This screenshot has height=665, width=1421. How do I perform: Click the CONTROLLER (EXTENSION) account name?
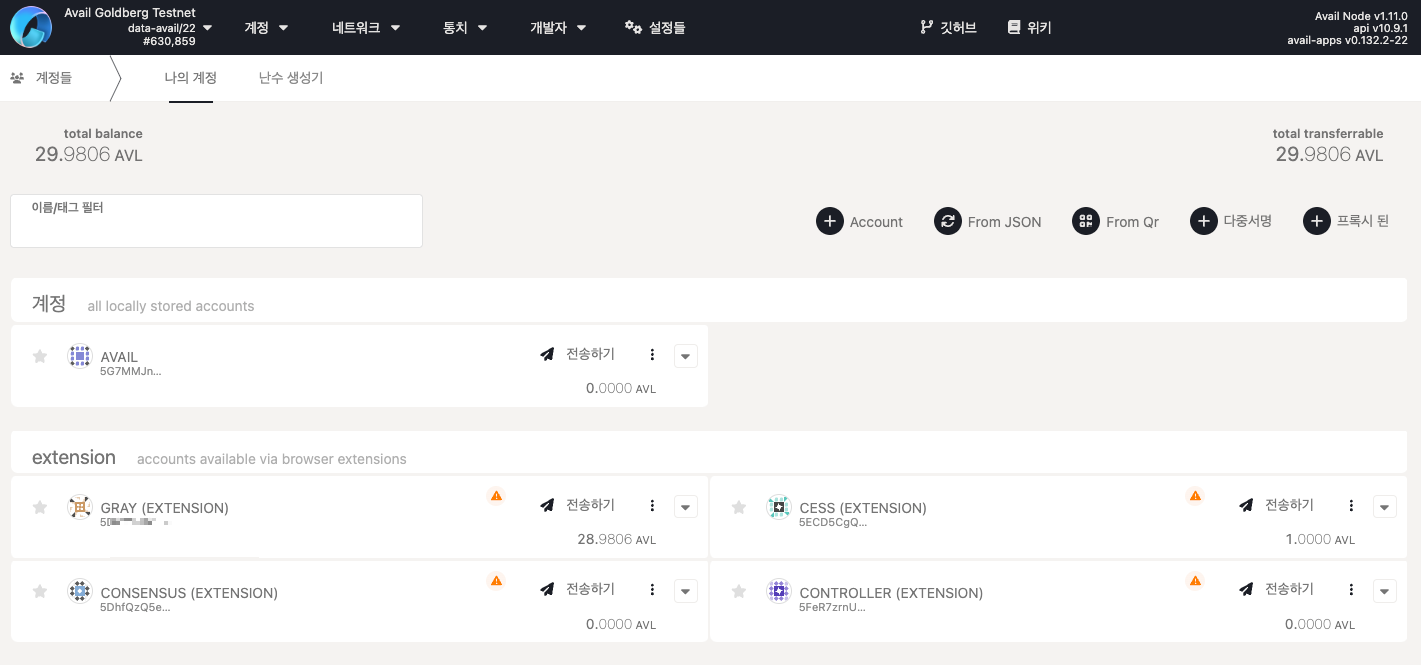coord(891,593)
